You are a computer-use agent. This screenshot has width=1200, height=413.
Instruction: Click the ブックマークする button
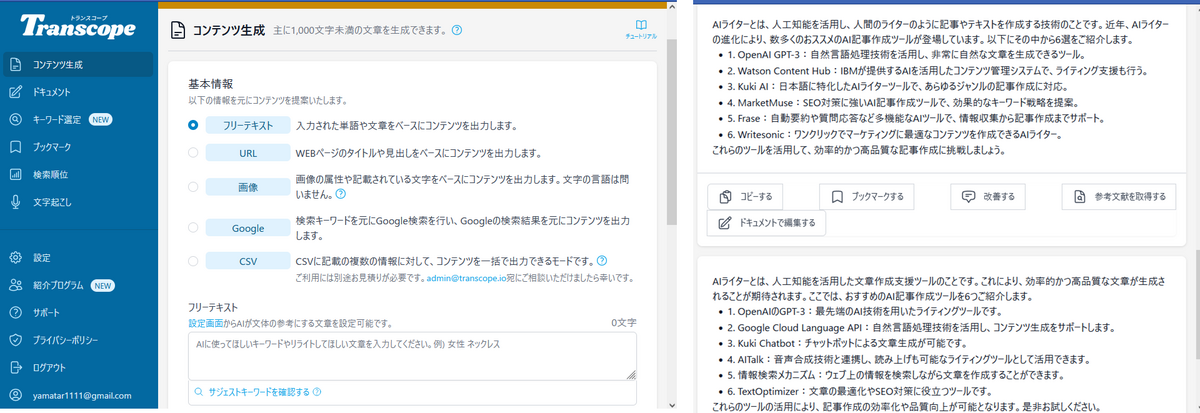867,196
